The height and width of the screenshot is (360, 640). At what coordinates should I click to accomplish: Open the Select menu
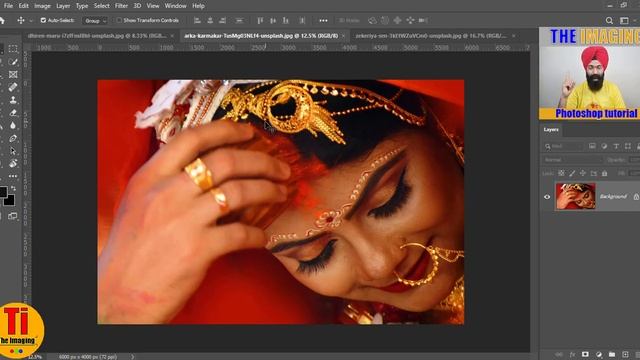[101, 6]
